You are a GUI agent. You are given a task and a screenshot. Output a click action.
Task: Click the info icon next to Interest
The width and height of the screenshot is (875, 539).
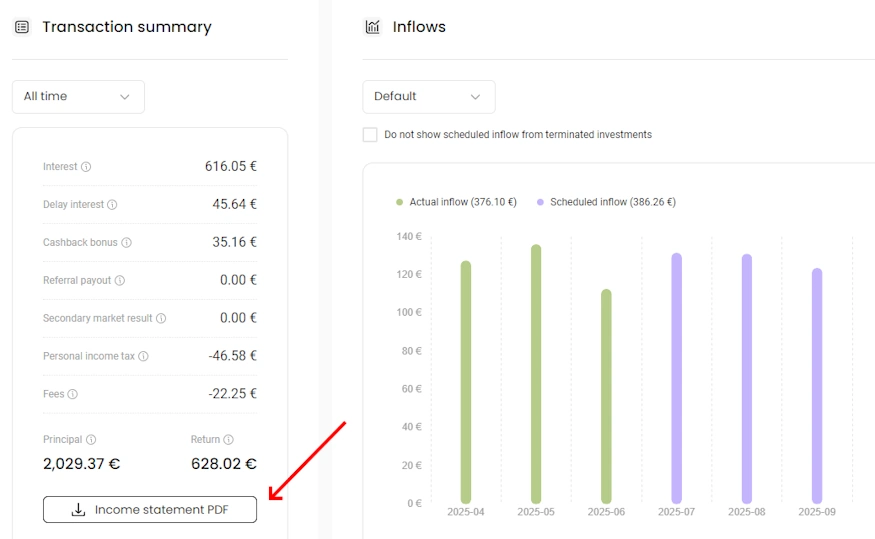pyautogui.click(x=86, y=167)
